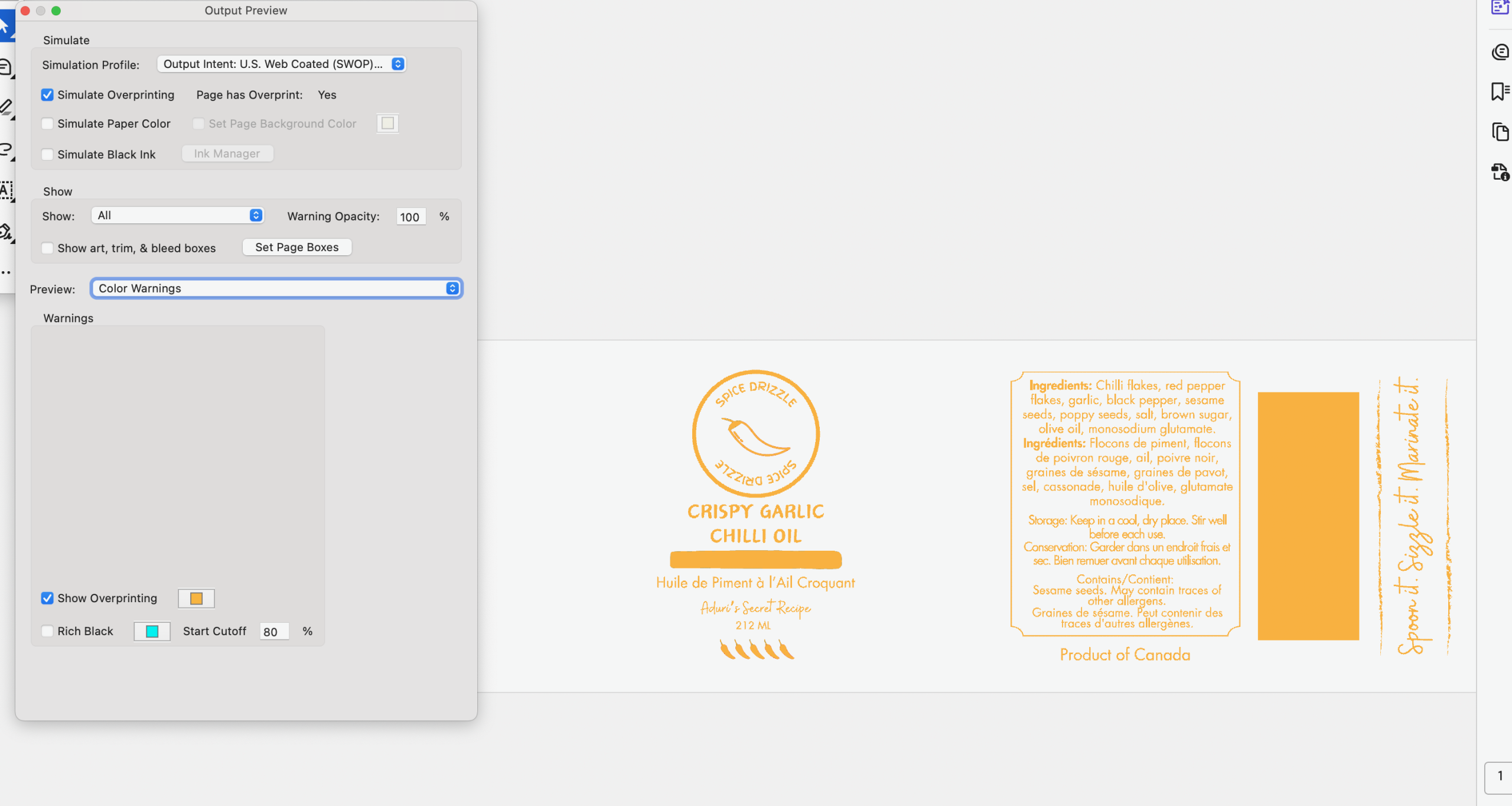1512x806 pixels.
Task: Choose the comment tool in left toolbar
Action: (x=5, y=67)
